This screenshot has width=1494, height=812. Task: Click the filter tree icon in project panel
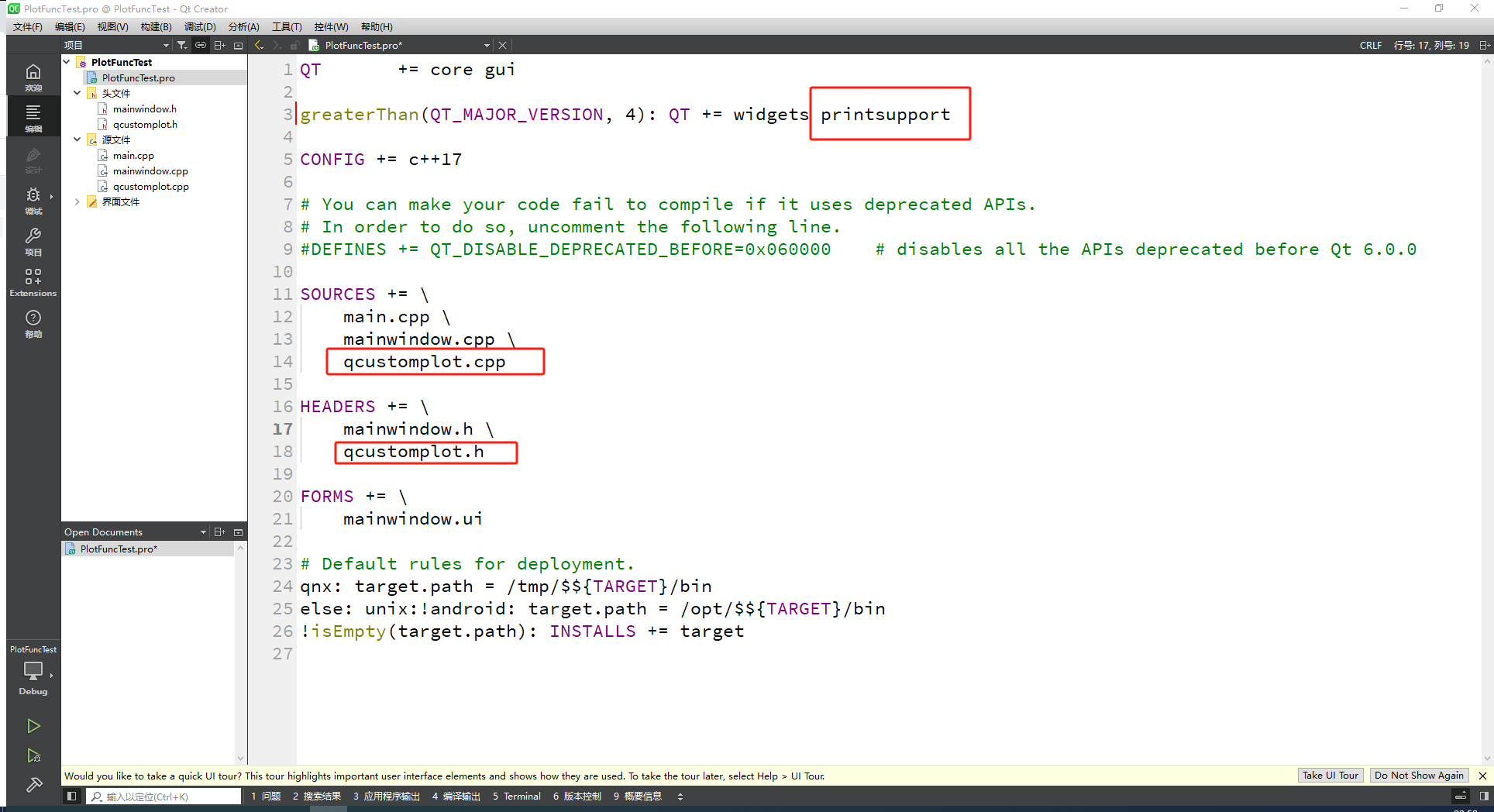coord(182,45)
